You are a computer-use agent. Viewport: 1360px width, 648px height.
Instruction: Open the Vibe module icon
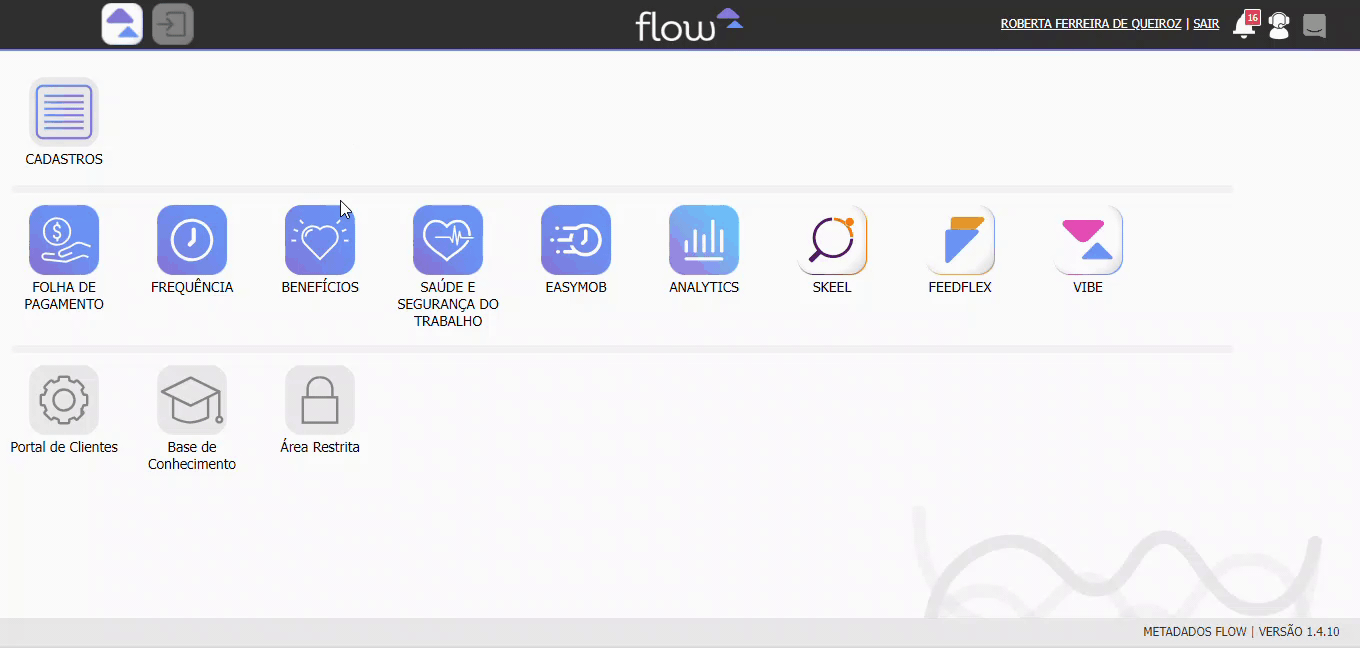(x=1088, y=240)
